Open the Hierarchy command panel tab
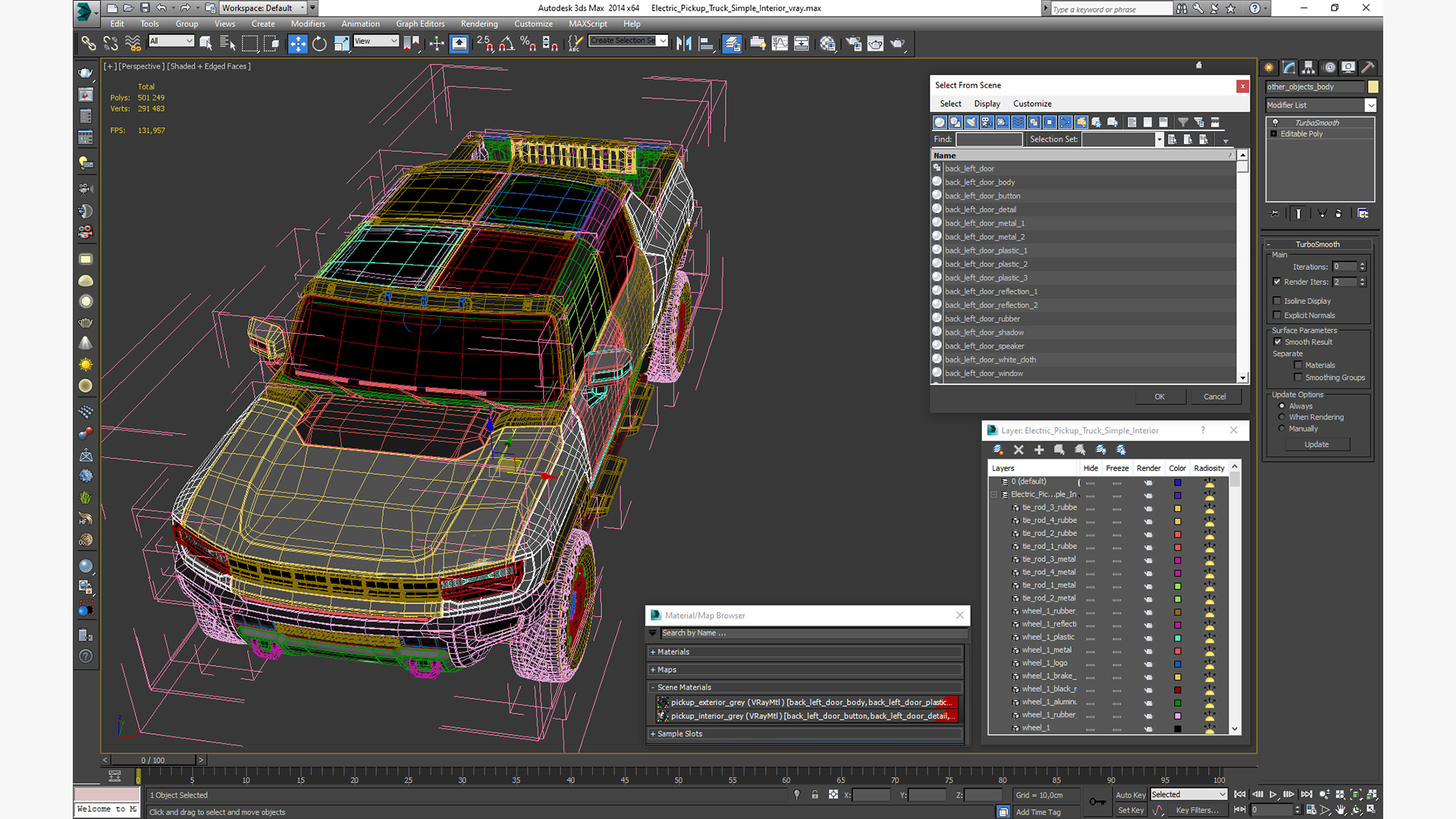This screenshot has width=1456, height=819. 1308,67
